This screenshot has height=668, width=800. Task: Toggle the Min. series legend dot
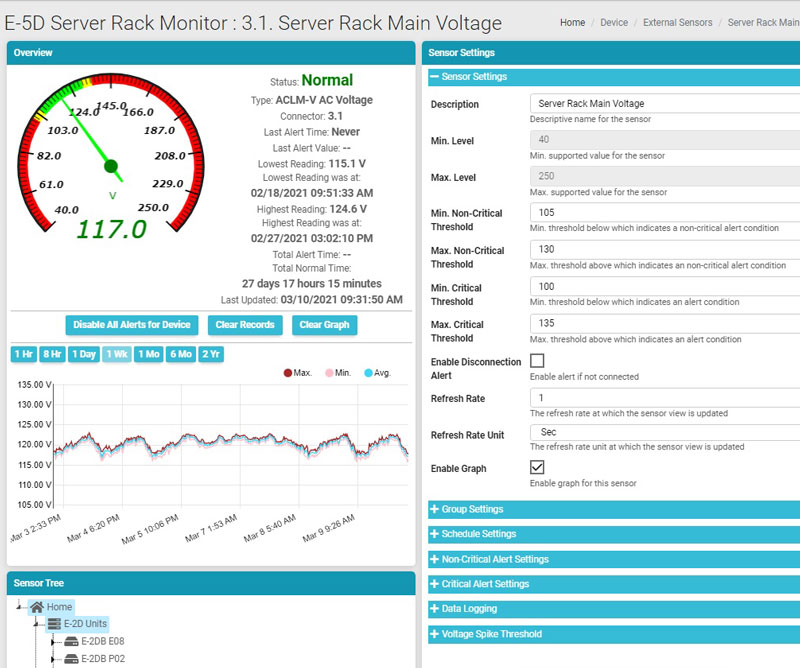pos(329,373)
